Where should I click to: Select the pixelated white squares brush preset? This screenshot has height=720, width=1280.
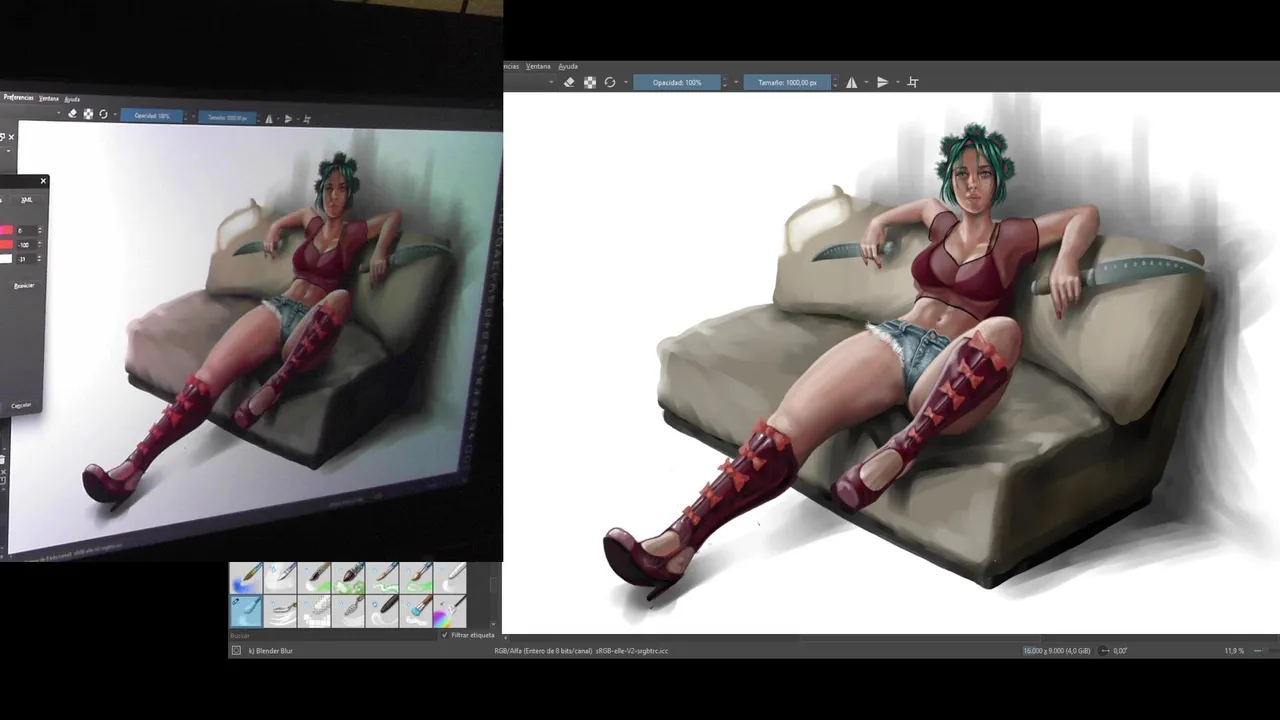(x=314, y=611)
